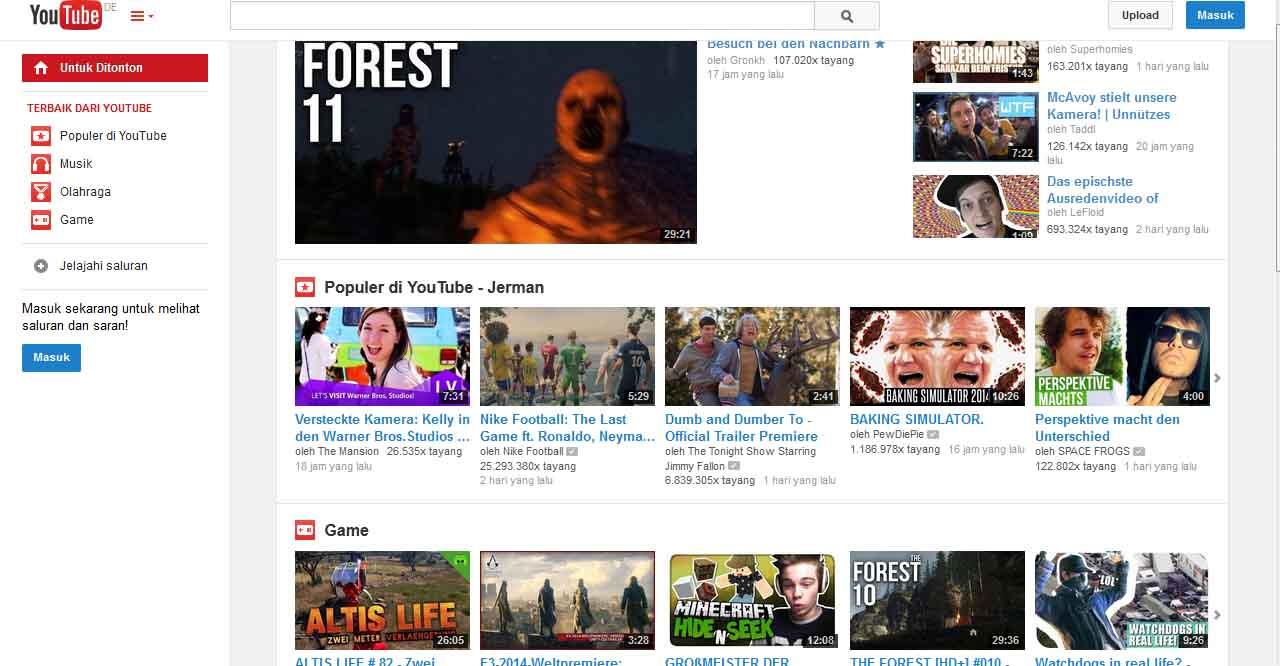Image resolution: width=1280 pixels, height=666 pixels.
Task: Open Jelajahi saluran link
Action: (104, 266)
